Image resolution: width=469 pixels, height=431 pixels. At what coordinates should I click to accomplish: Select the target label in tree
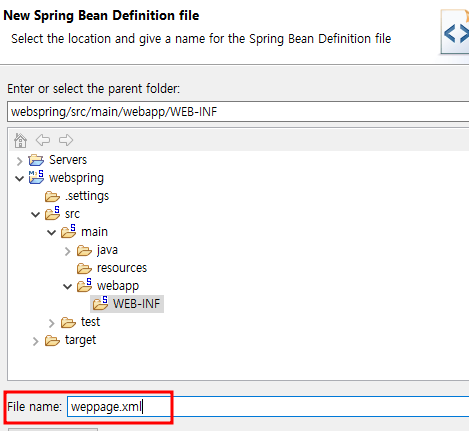80,340
